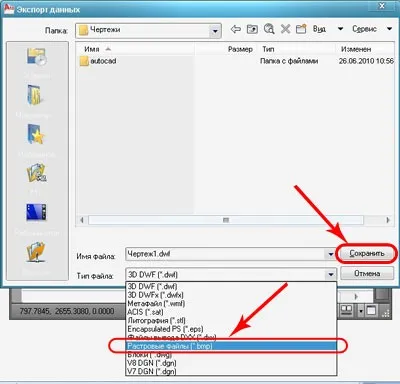This screenshot has height=384, width=400.
Task: Sort by the Изменен column header
Action: click(365, 49)
